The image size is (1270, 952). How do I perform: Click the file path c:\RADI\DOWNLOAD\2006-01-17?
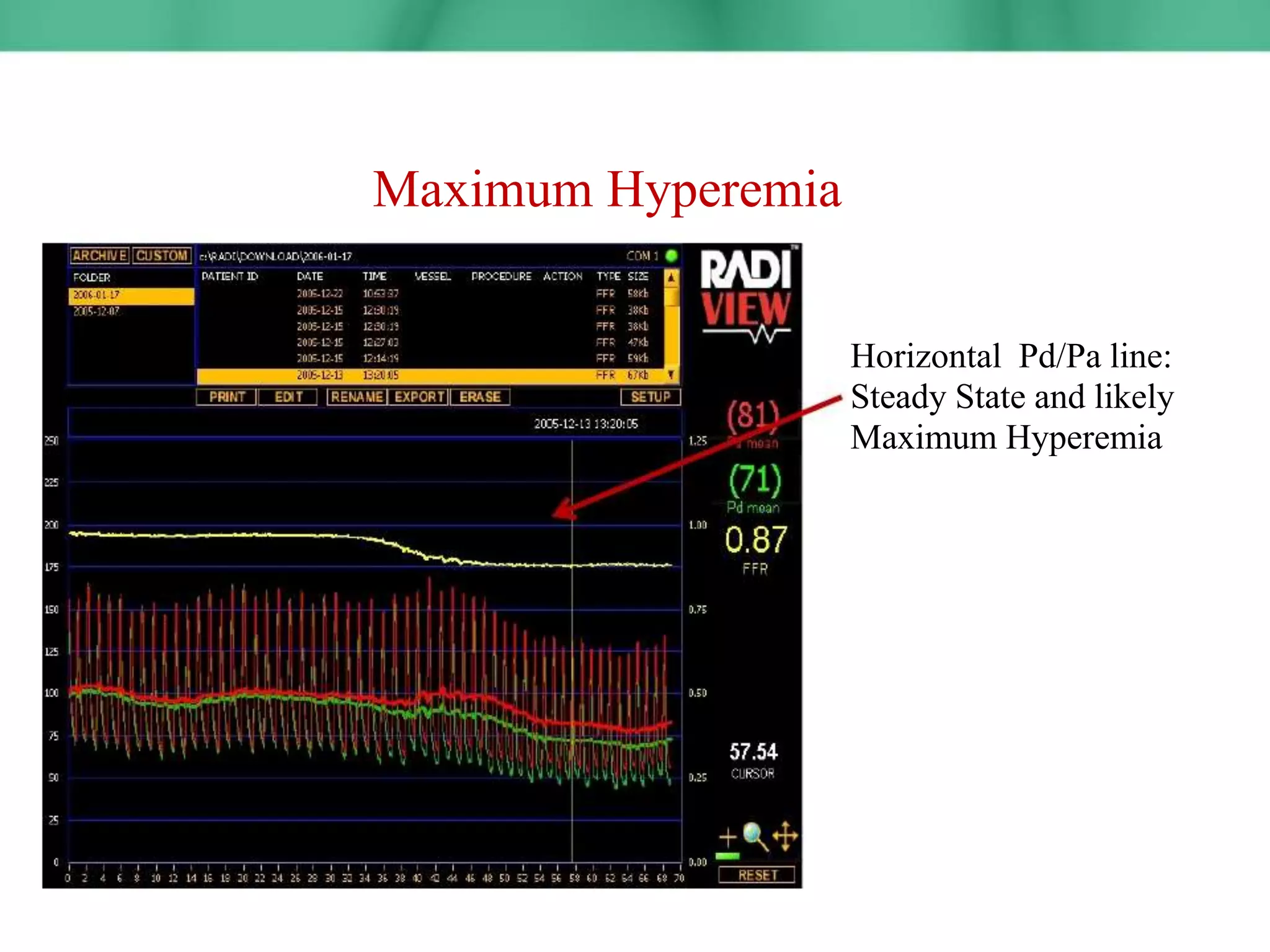[276, 256]
